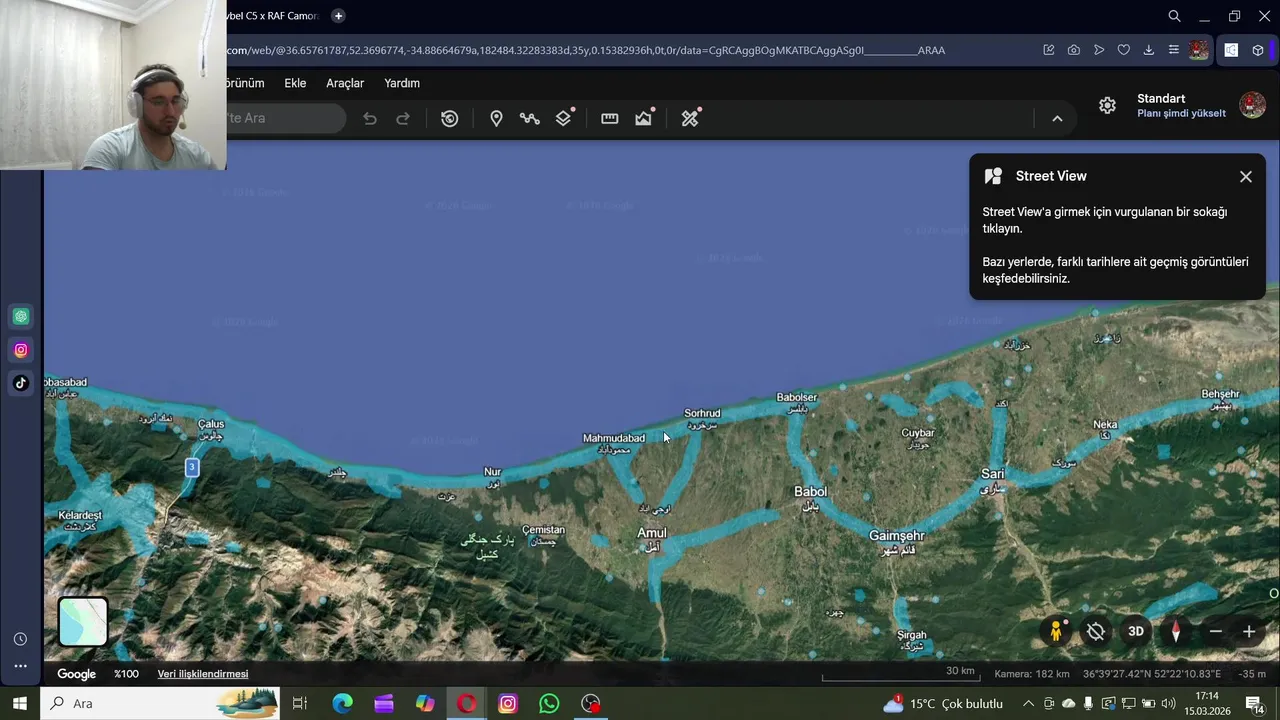The width and height of the screenshot is (1280, 720).
Task: Show hidden system tray icons
Action: (1028, 703)
